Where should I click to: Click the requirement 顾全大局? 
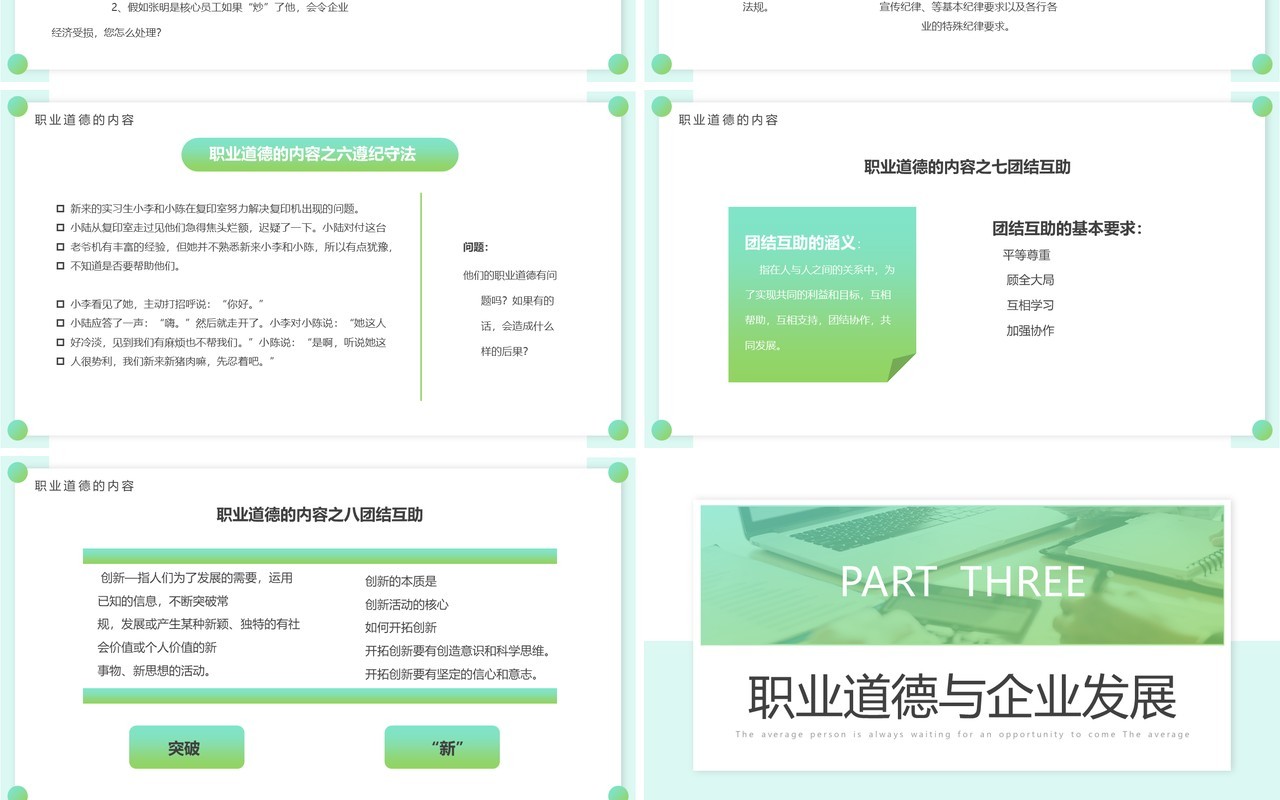click(1030, 280)
